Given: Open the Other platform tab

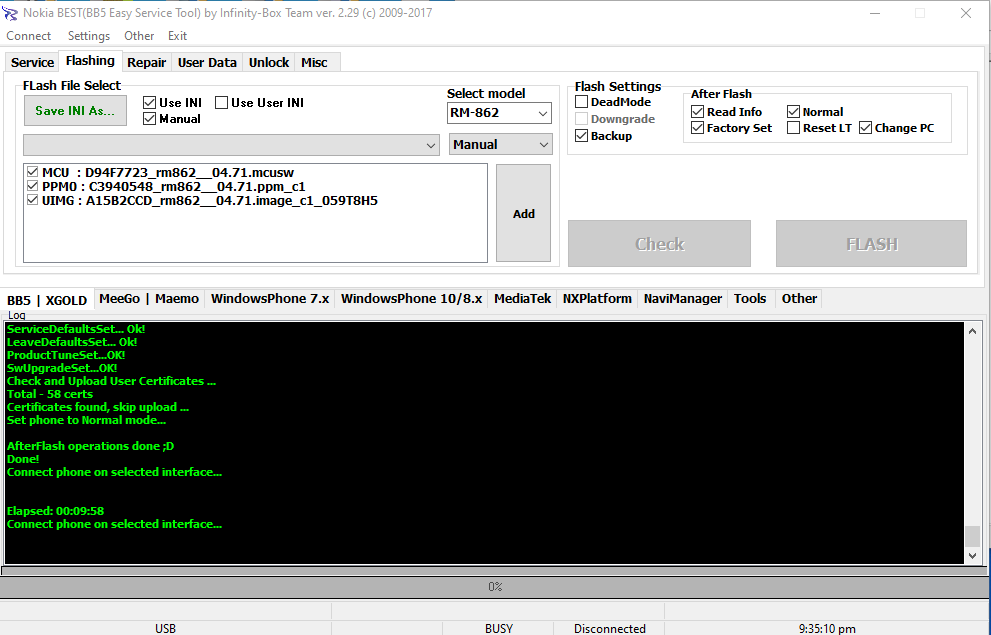Looking at the screenshot, I should pyautogui.click(x=799, y=299).
